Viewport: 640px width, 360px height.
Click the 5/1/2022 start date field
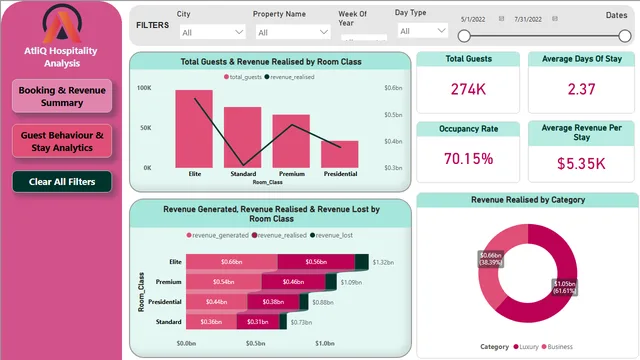473,19
